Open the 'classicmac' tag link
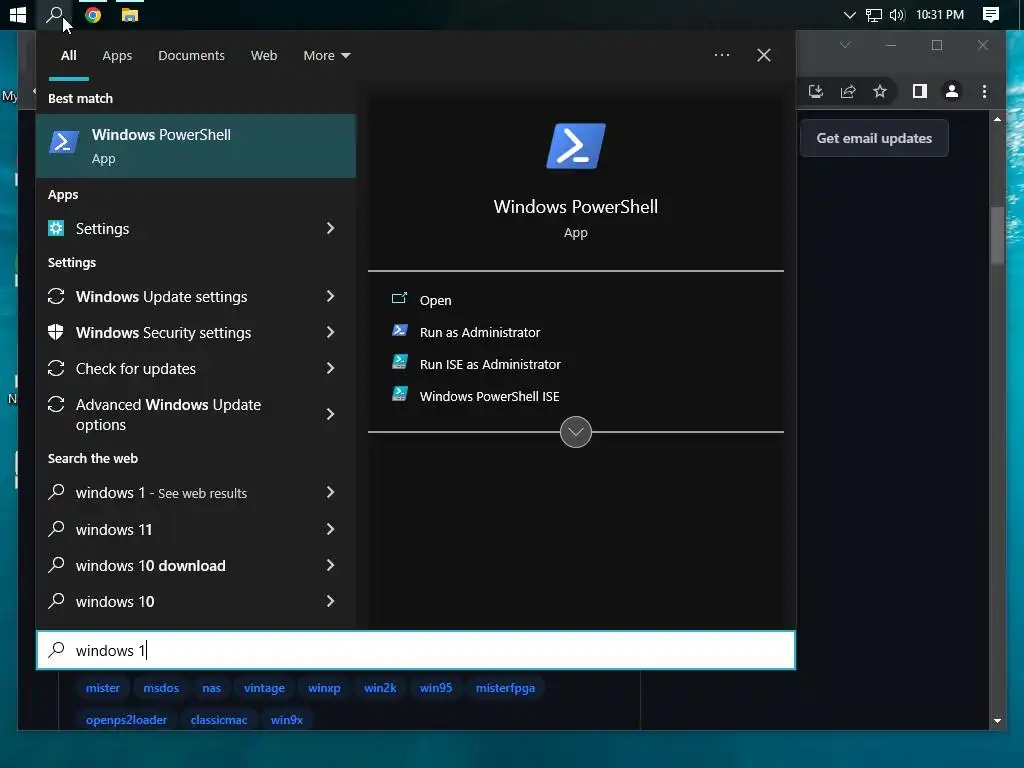Image resolution: width=1024 pixels, height=768 pixels. pyautogui.click(x=219, y=720)
